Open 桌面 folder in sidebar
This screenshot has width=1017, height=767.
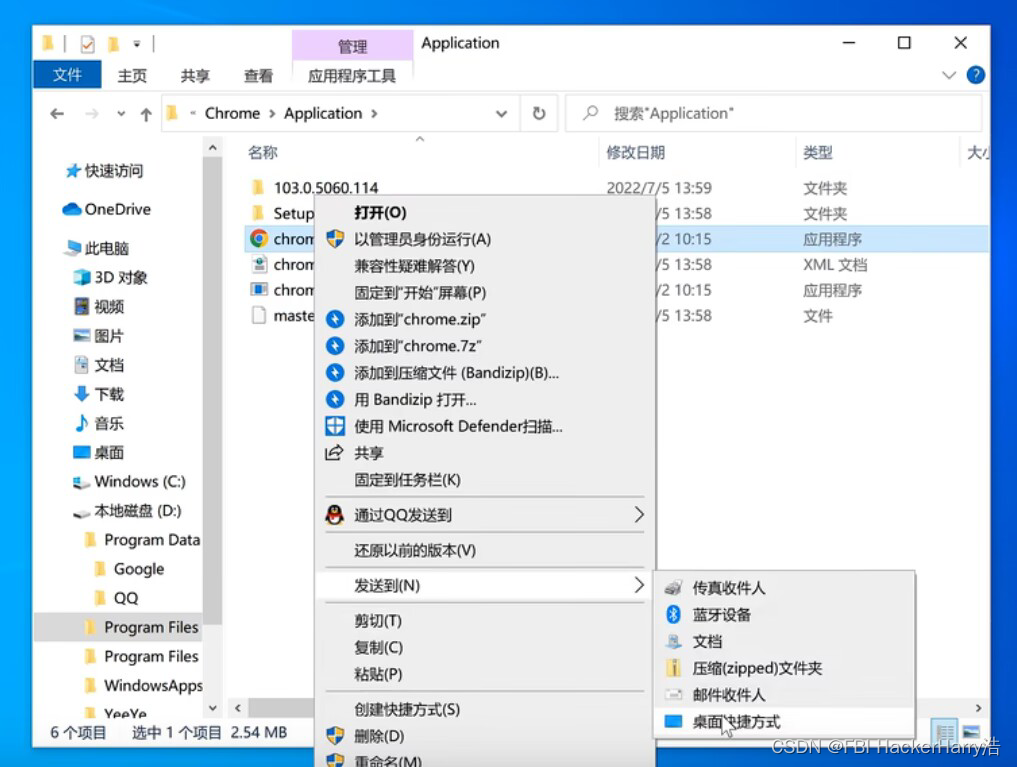[99, 452]
